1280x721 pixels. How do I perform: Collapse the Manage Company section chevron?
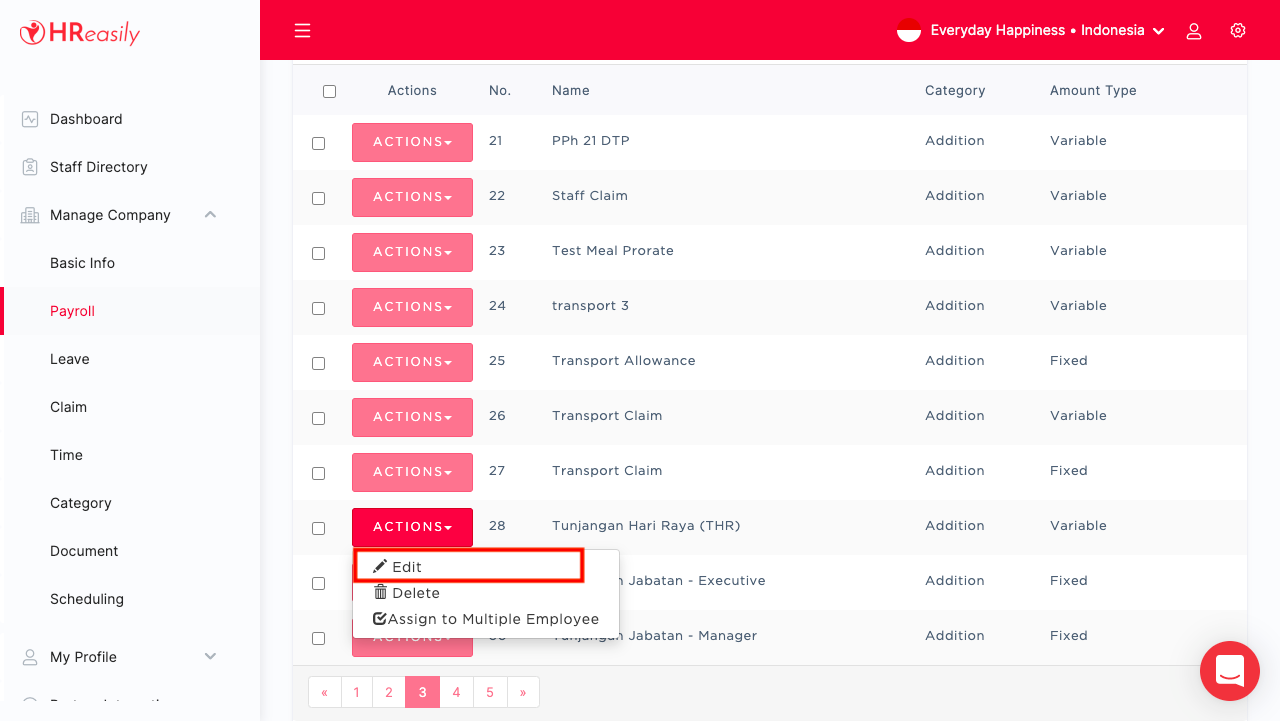pos(210,214)
